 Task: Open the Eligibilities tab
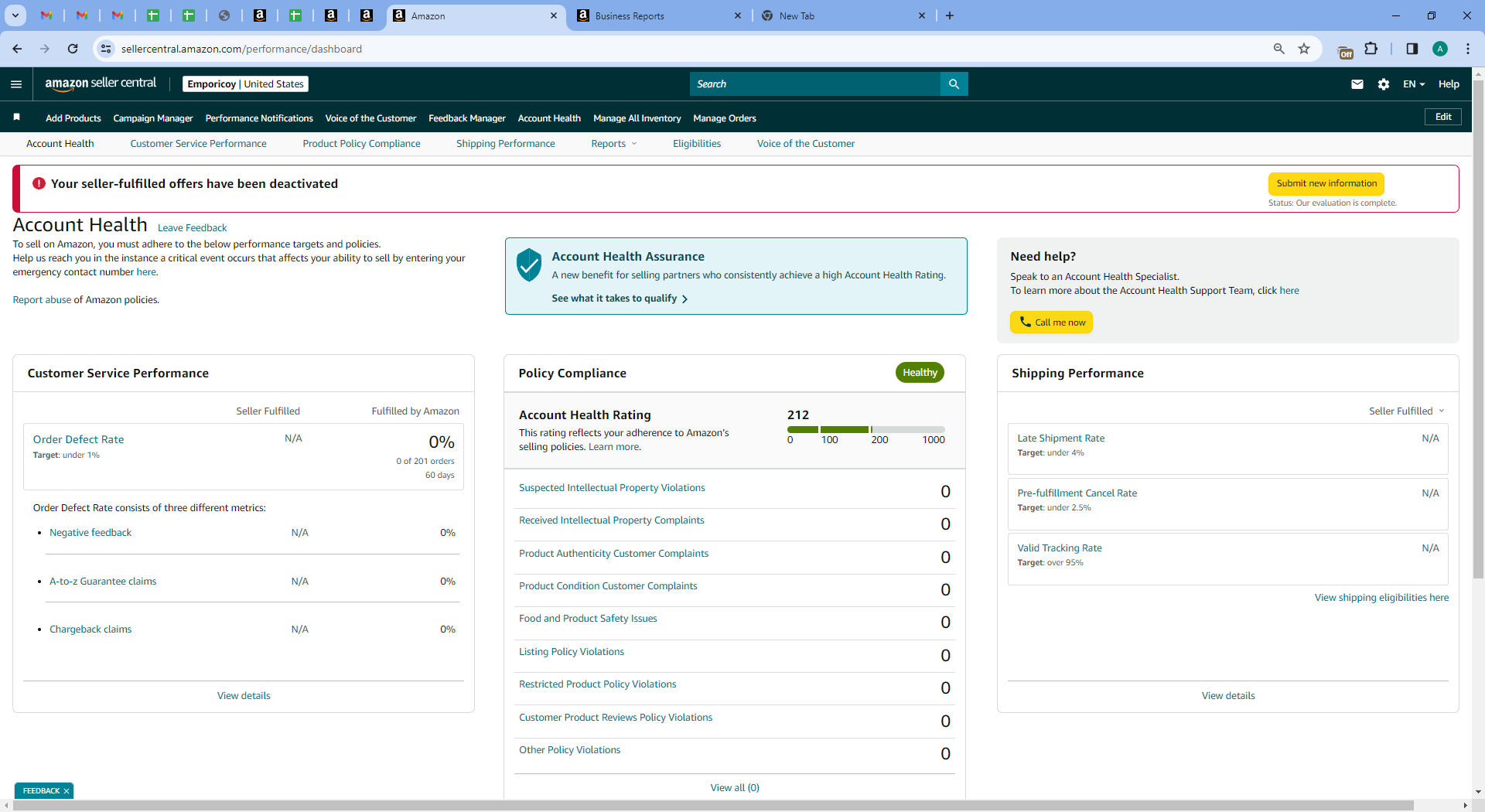697,144
